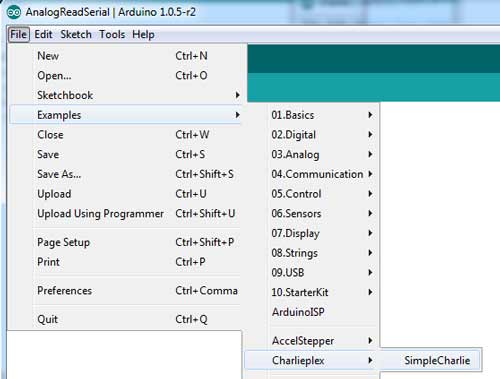500x379 pixels.
Task: Choose Upload Using Programmer
Action: [x=125, y=213]
